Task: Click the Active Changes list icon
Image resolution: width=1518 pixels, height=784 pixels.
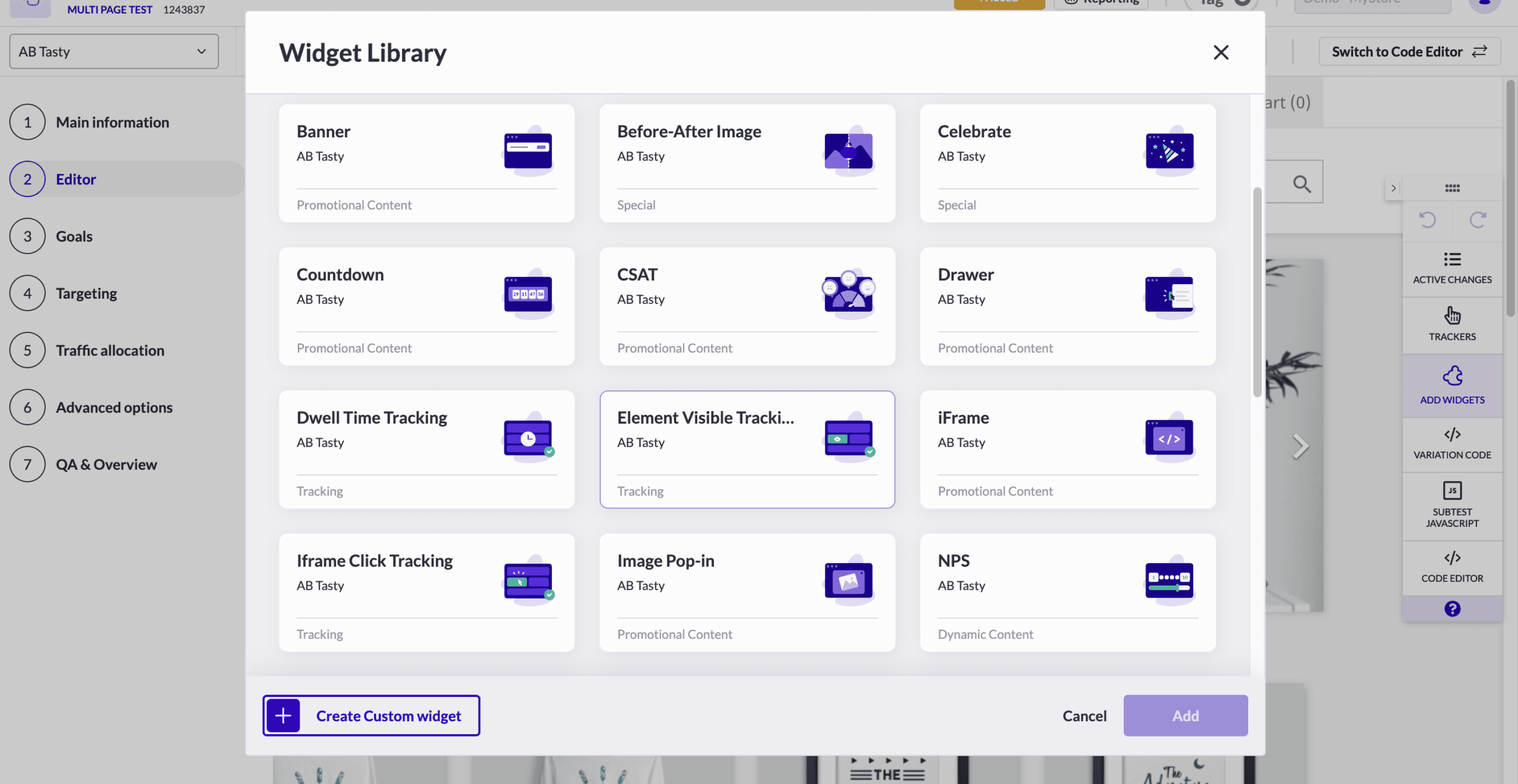Action: click(x=1452, y=260)
